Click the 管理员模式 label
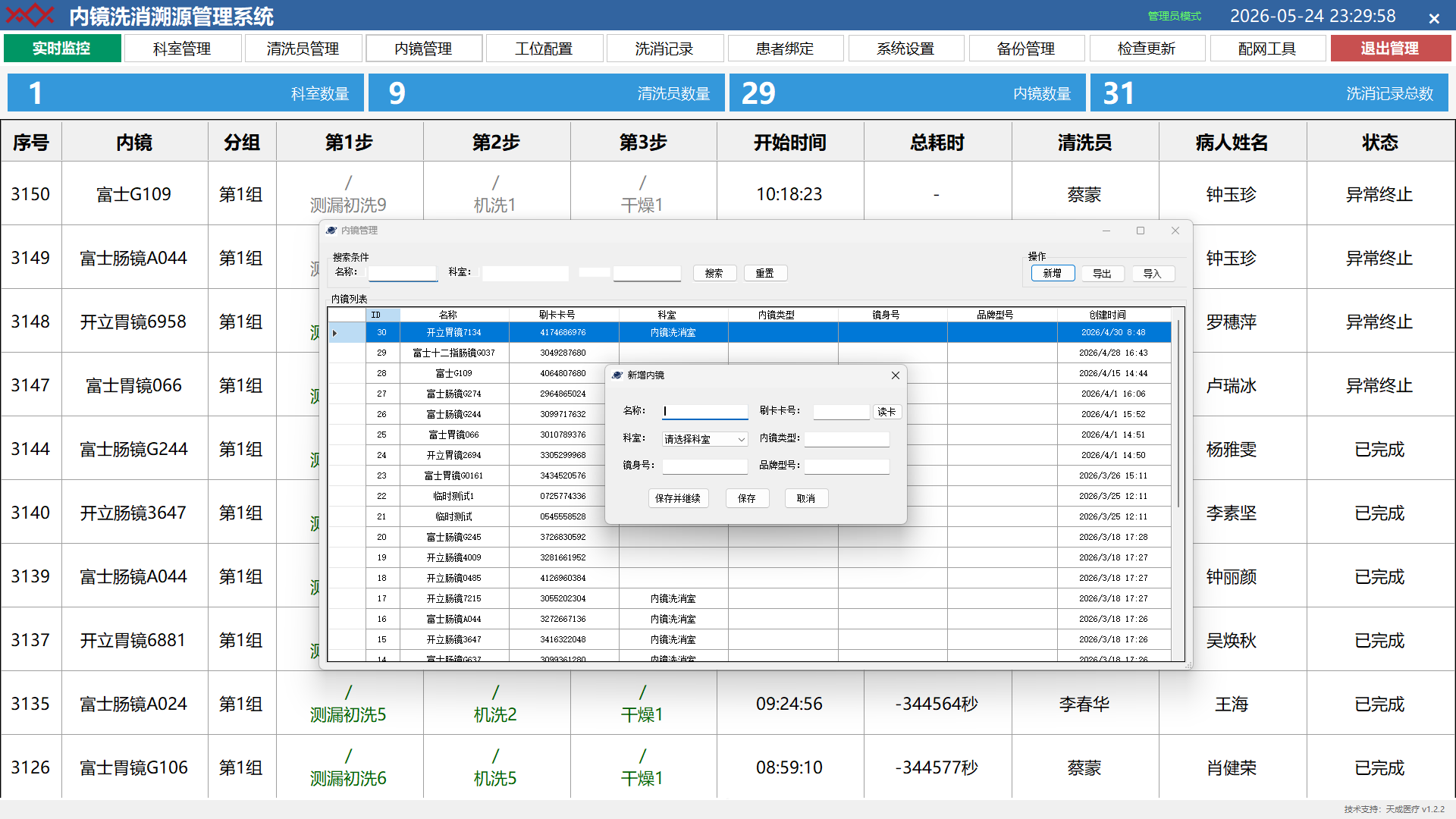1456x819 pixels. (1175, 17)
